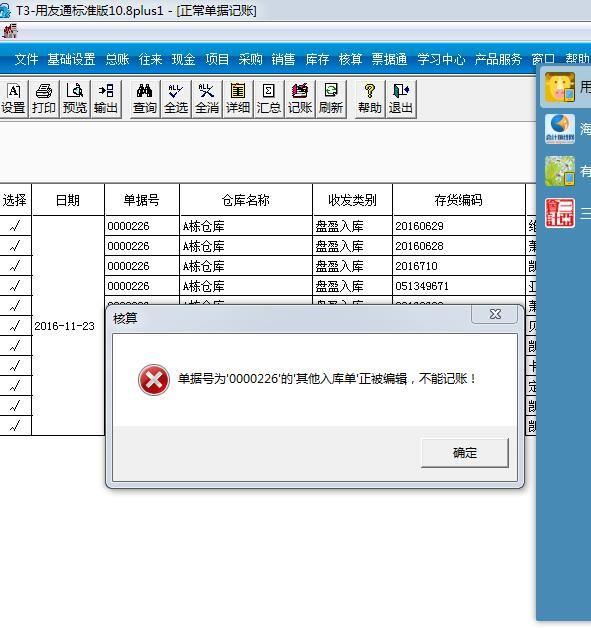Select cell 20160628 in 存货编码 column

coord(459,246)
